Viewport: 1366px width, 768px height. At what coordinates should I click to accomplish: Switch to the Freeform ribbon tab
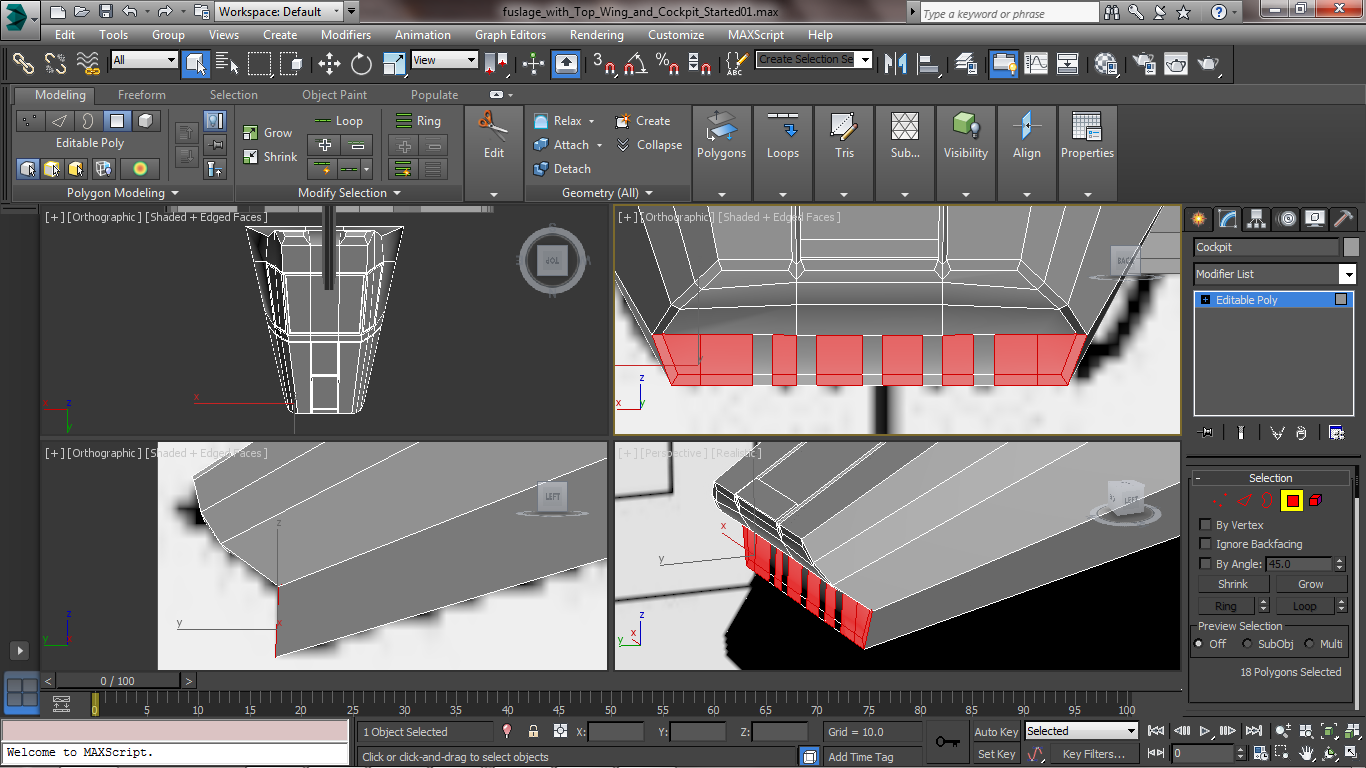click(x=141, y=95)
